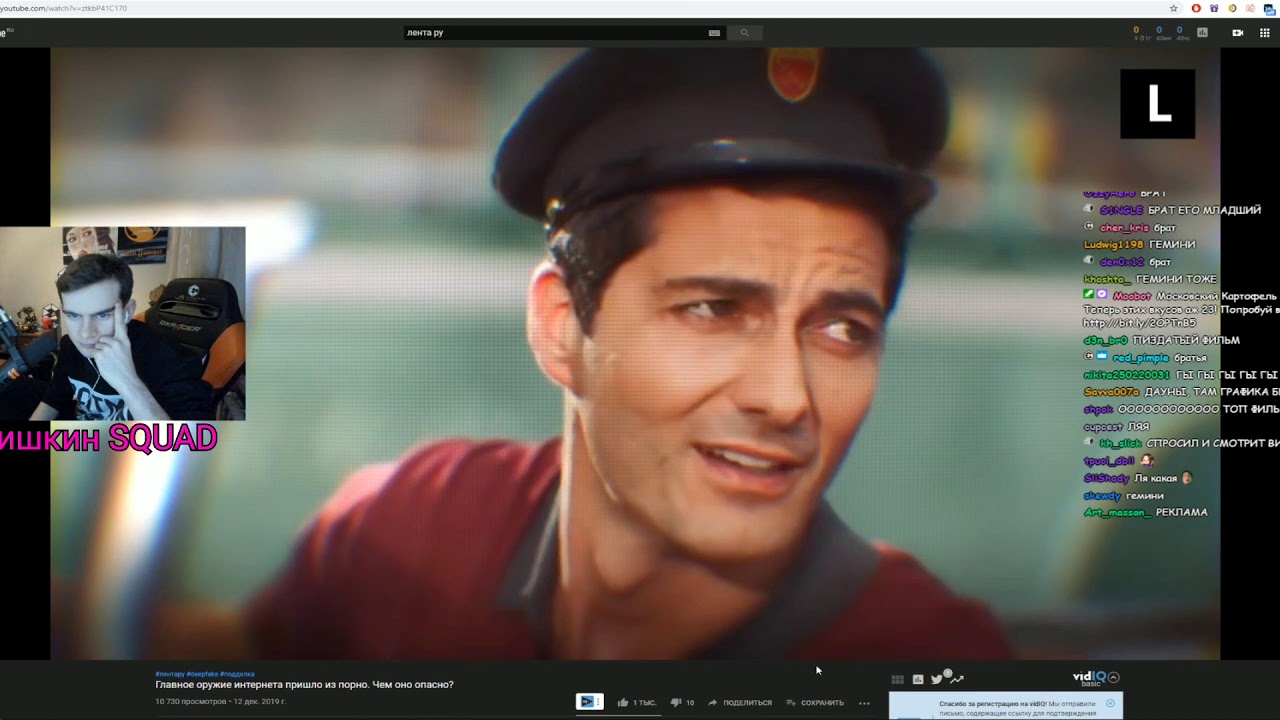Open the http://bit.ly link in chat
Viewport: 1280px width, 720px height.
pyautogui.click(x=1139, y=323)
